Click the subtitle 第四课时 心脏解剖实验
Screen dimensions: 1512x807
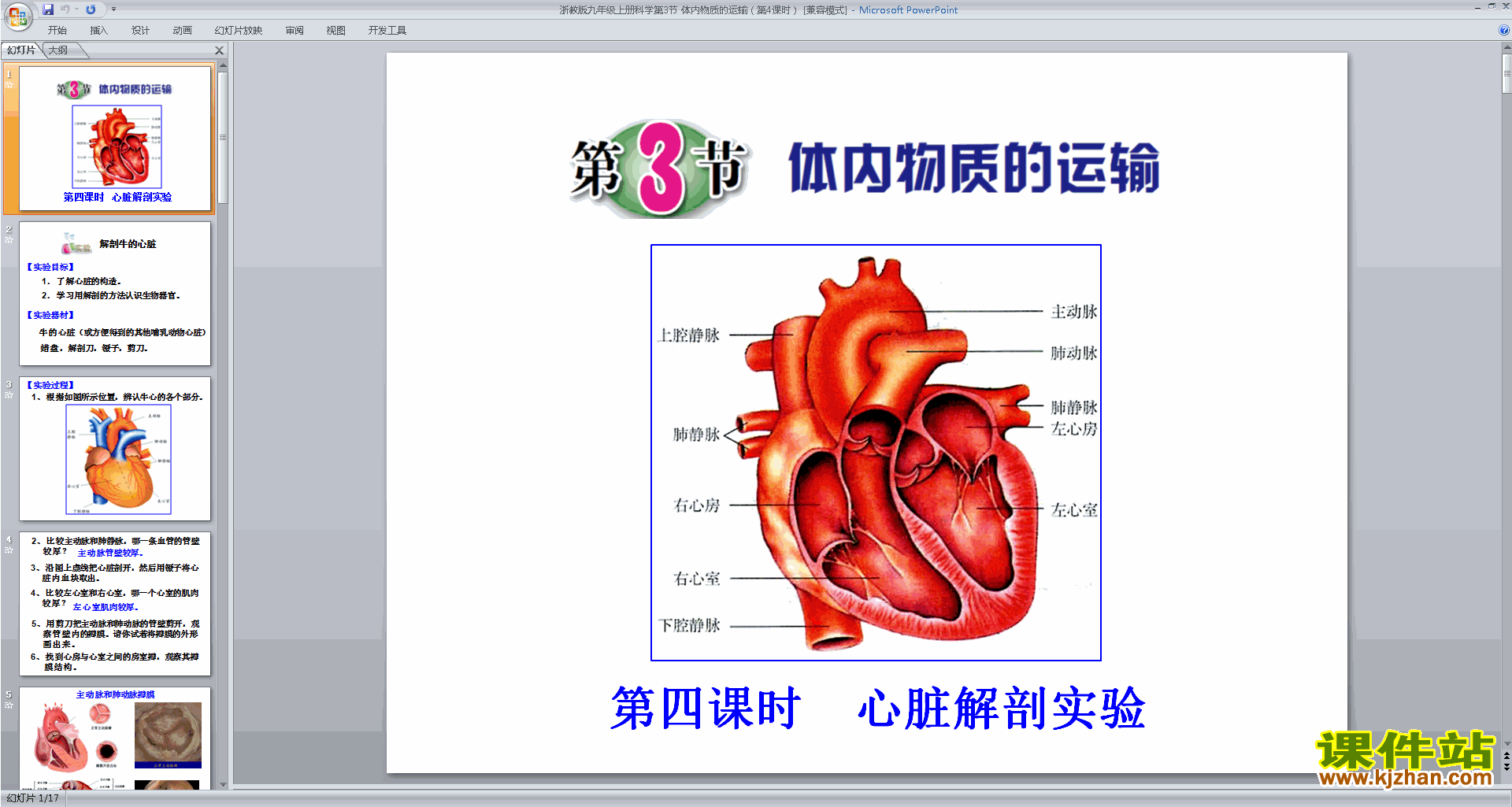(x=877, y=708)
